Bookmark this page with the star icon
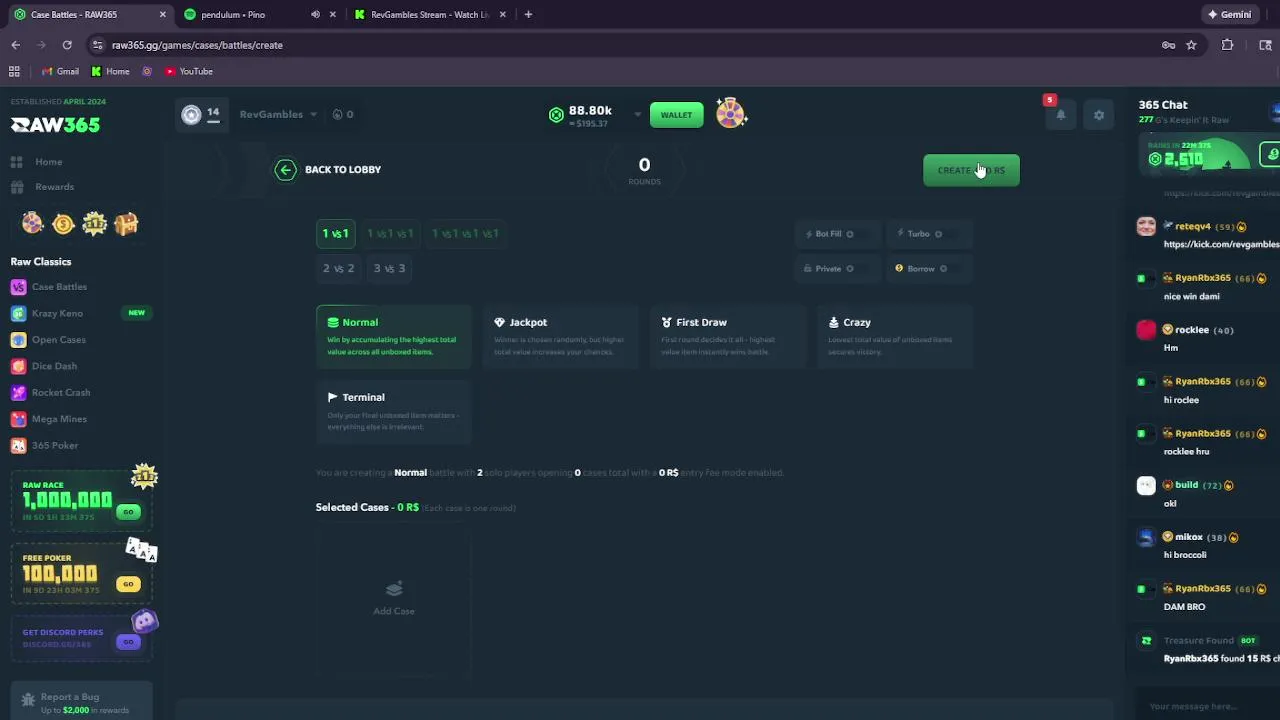1280x720 pixels. click(x=1191, y=45)
